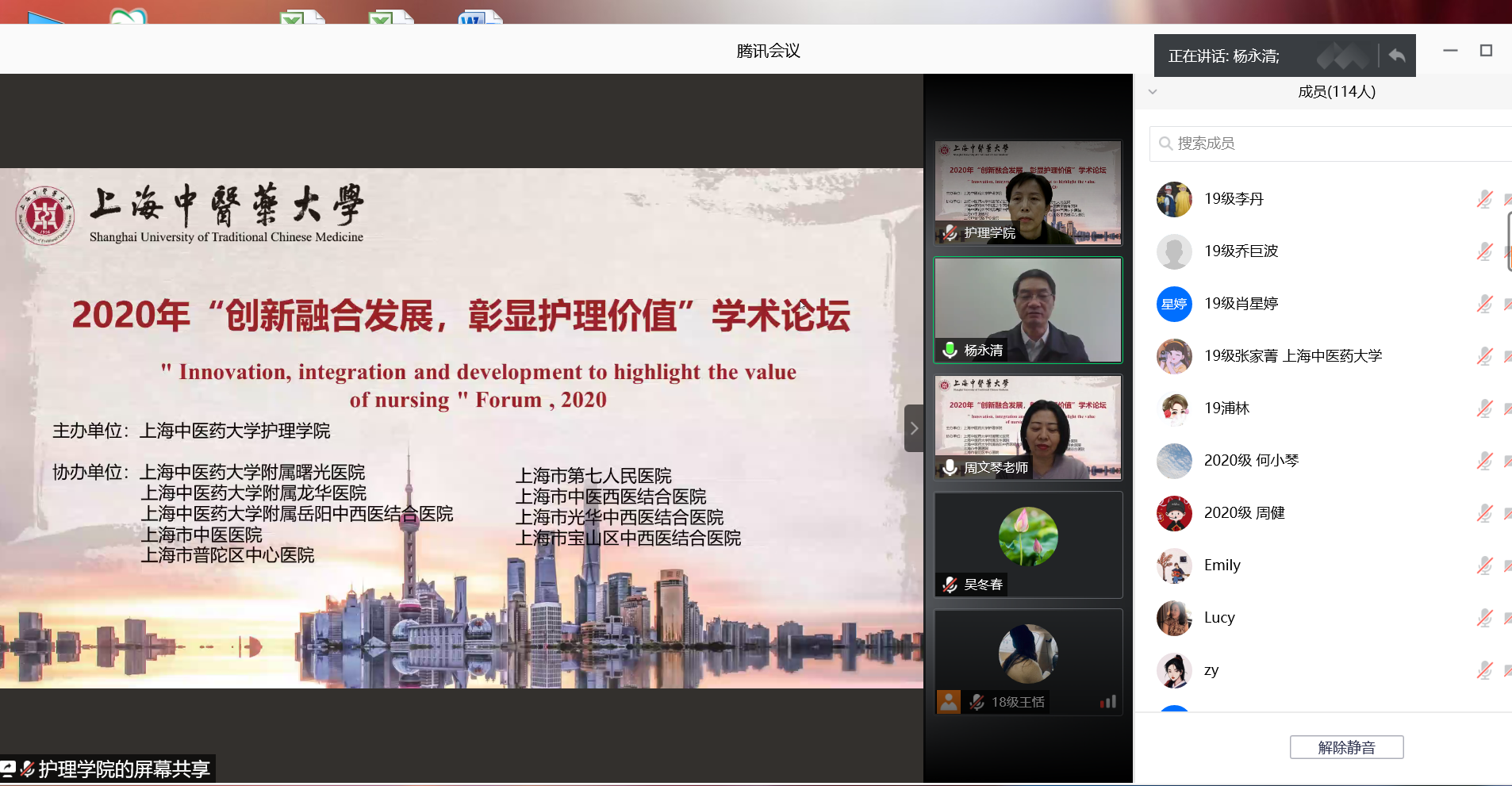Click the green microphone icon beside 杨永清
Viewport: 1512px width, 786px height.
[x=950, y=350]
